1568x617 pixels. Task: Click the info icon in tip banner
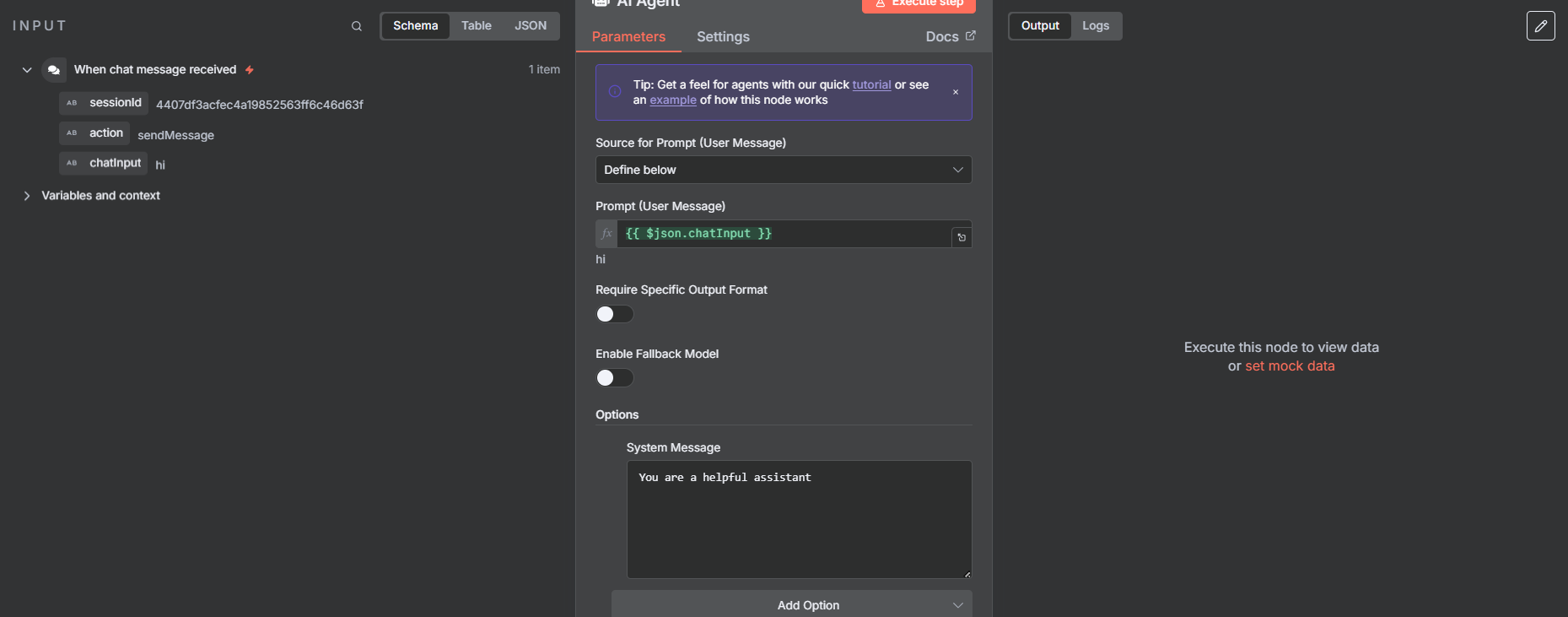tap(615, 92)
